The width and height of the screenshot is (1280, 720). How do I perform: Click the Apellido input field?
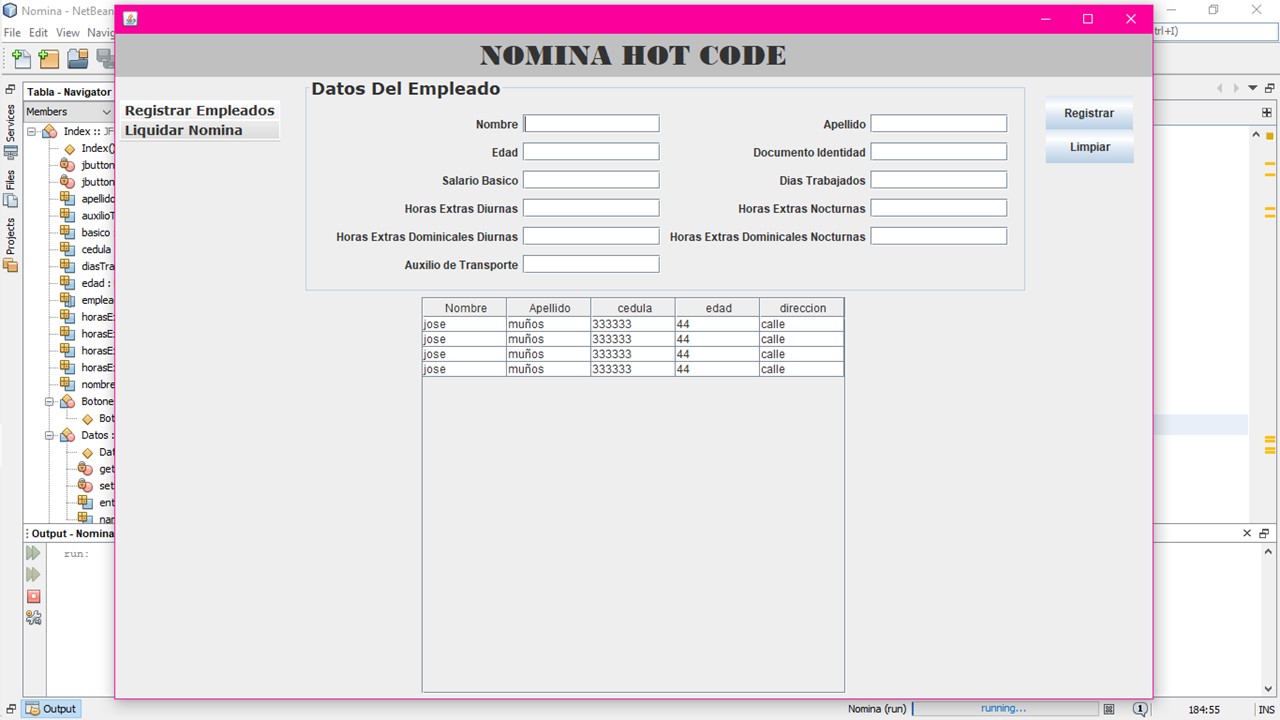pos(939,124)
